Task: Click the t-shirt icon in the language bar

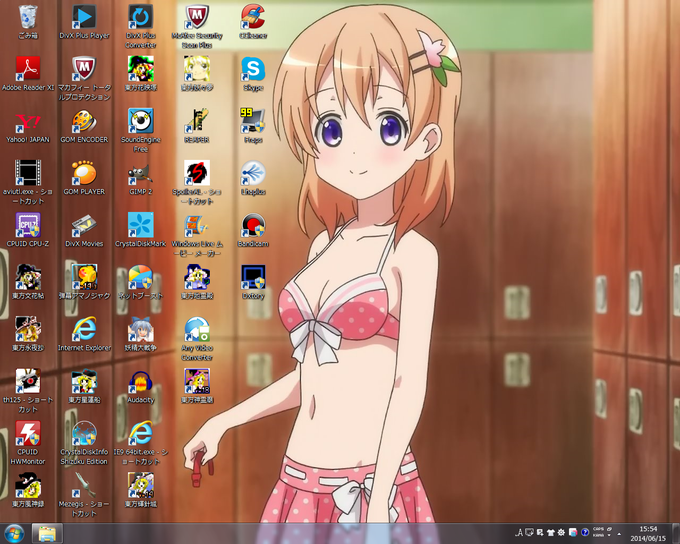Action: click(x=551, y=532)
